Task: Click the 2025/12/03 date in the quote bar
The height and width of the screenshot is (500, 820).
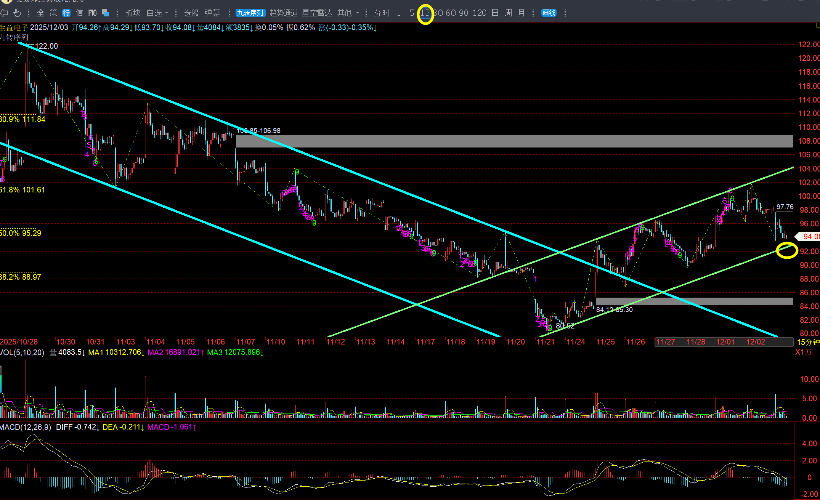Action: pyautogui.click(x=51, y=27)
